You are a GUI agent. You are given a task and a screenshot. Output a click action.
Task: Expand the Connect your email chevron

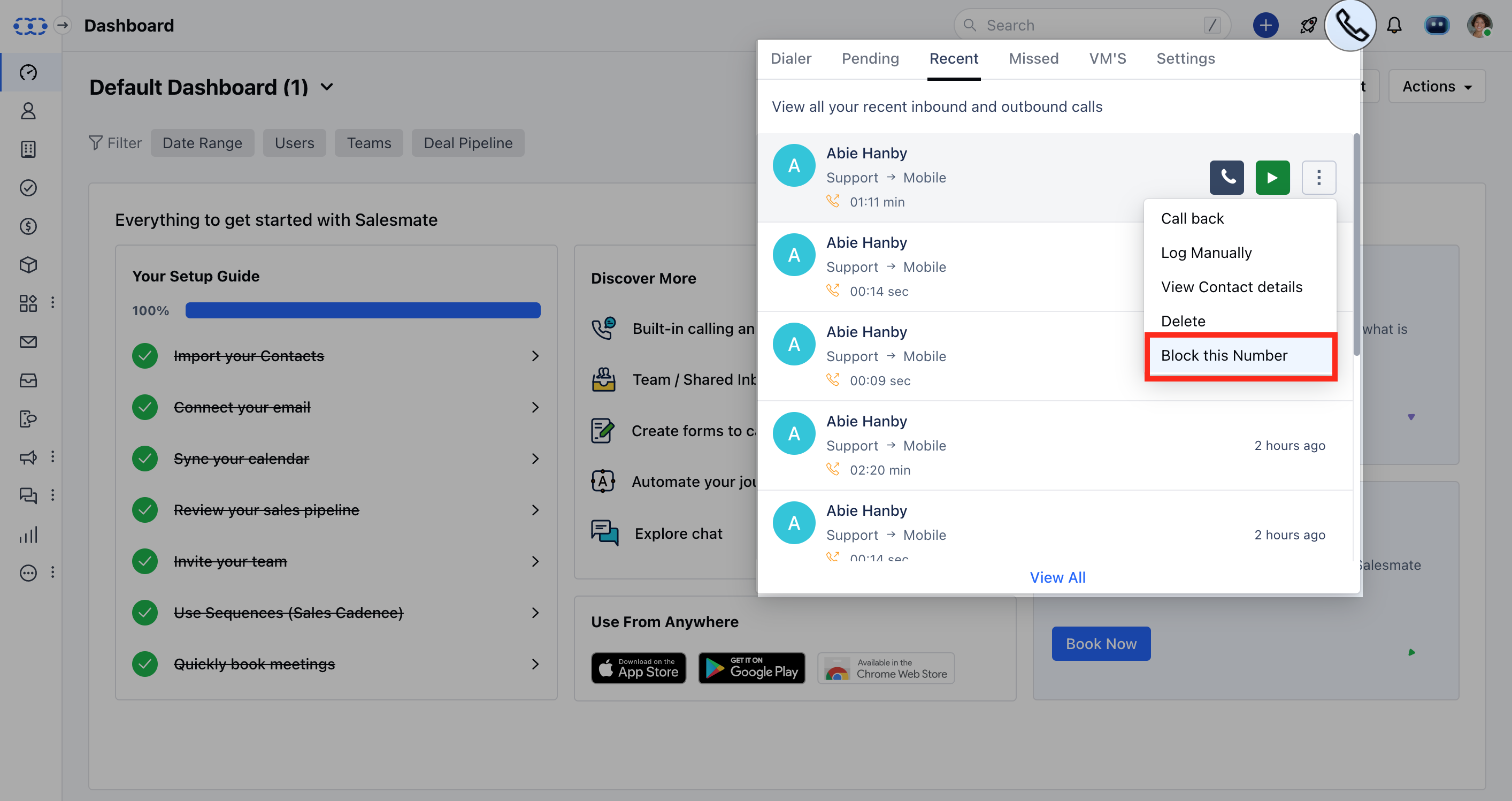tap(535, 408)
